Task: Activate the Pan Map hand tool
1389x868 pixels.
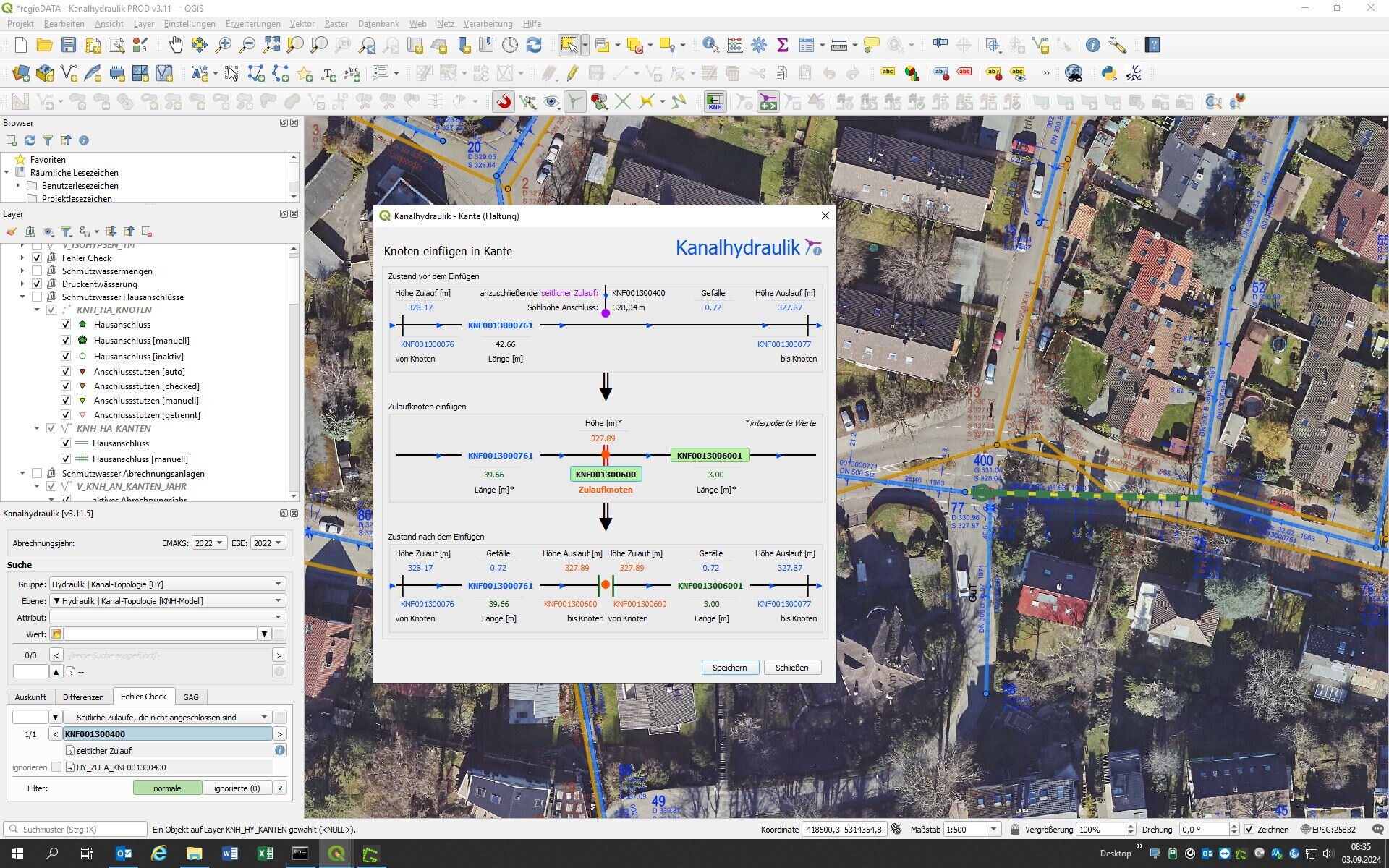Action: (x=176, y=45)
